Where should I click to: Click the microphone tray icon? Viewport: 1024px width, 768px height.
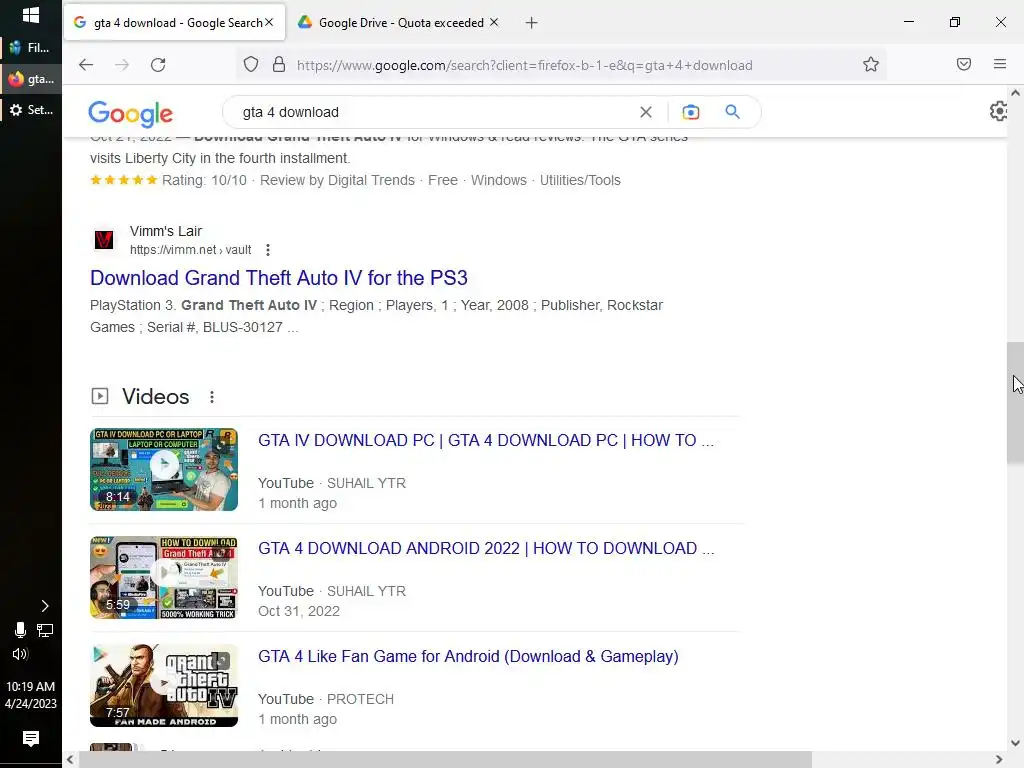(x=20, y=630)
